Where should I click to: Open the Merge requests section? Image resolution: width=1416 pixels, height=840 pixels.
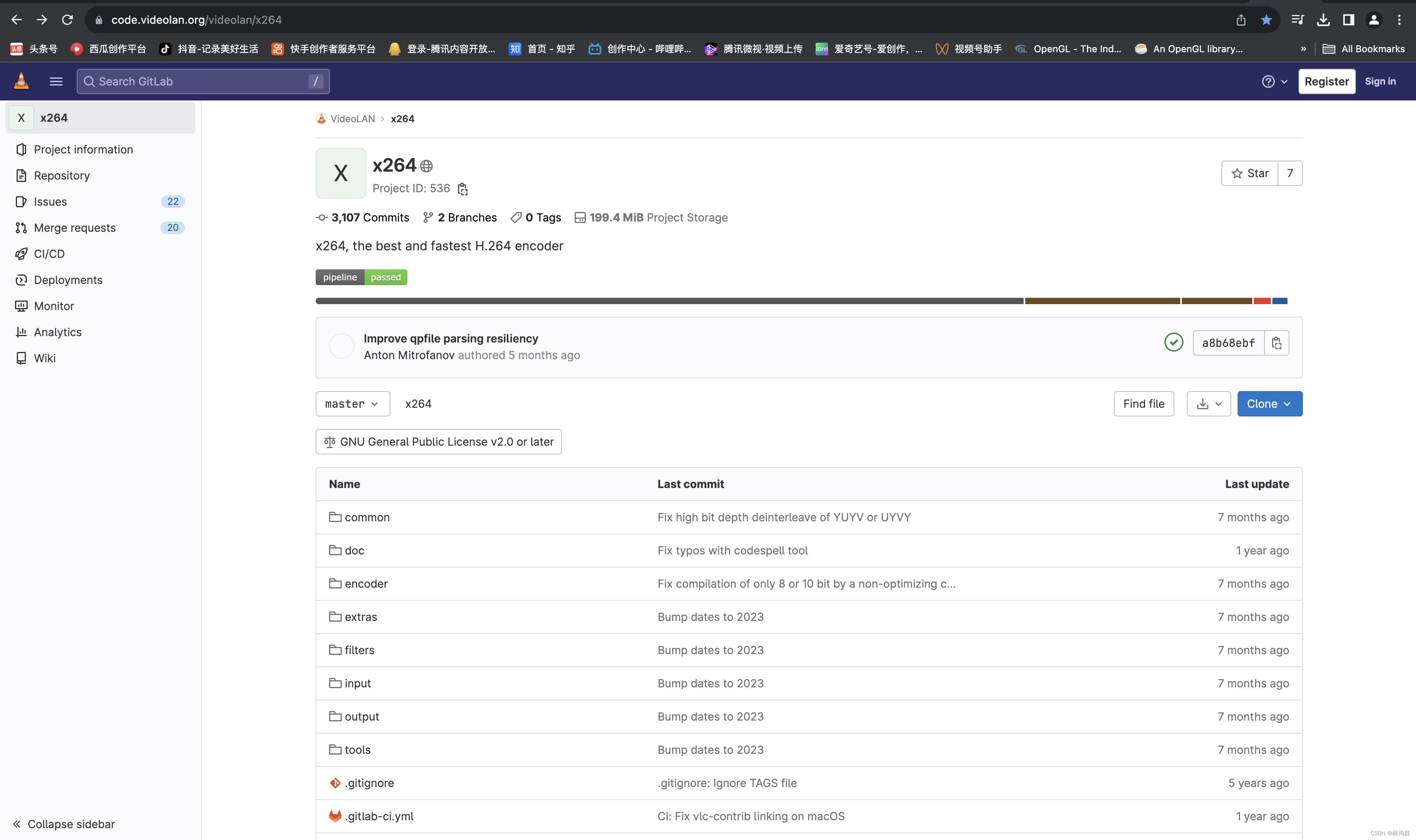[75, 227]
